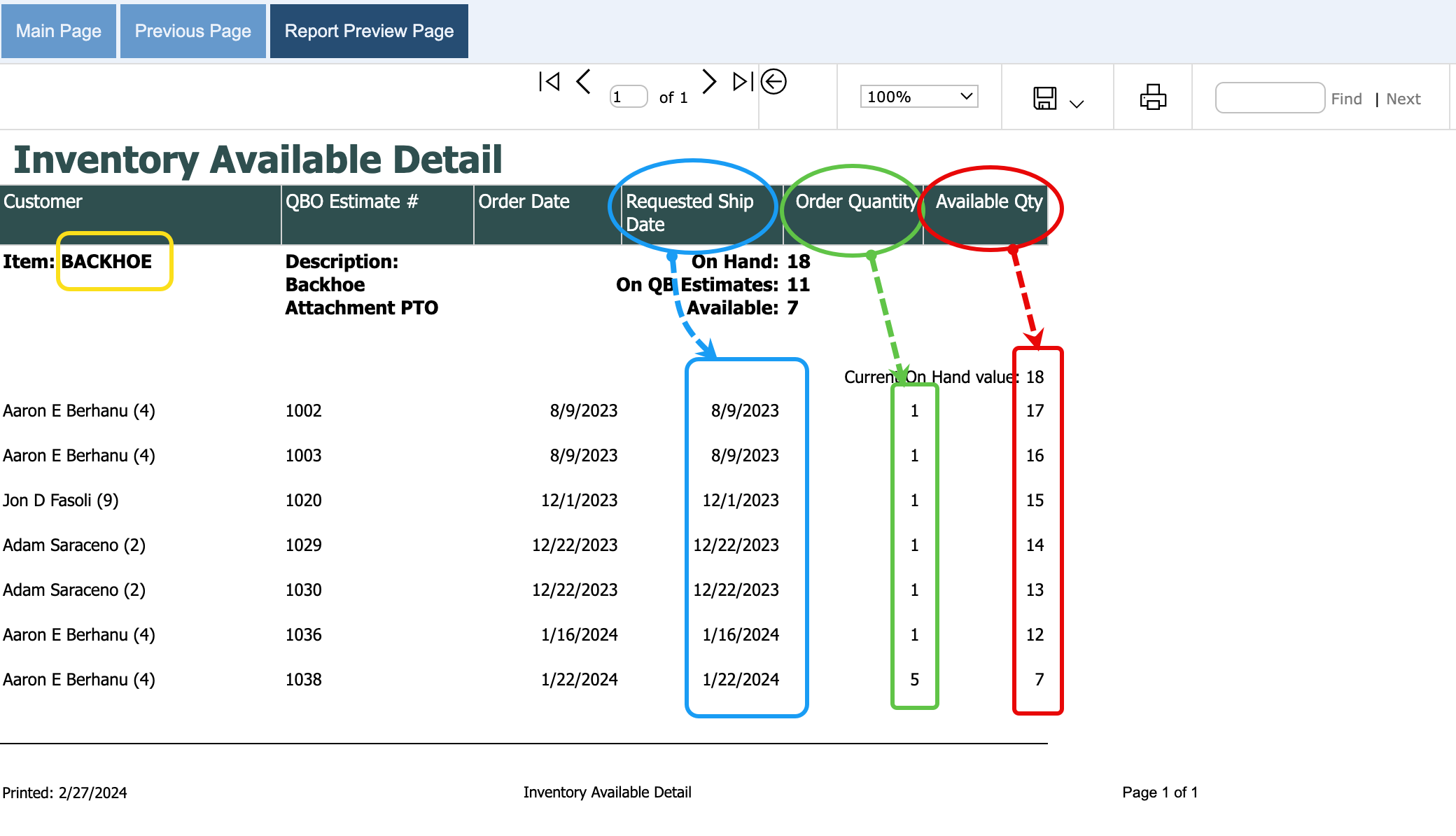The width and height of the screenshot is (1456, 836).
Task: Click QBO estimate number 1038
Action: [303, 680]
